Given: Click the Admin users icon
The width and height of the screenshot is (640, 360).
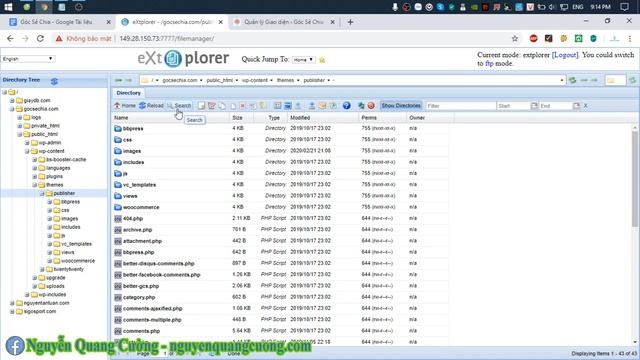Looking at the screenshot, I should (x=361, y=106).
